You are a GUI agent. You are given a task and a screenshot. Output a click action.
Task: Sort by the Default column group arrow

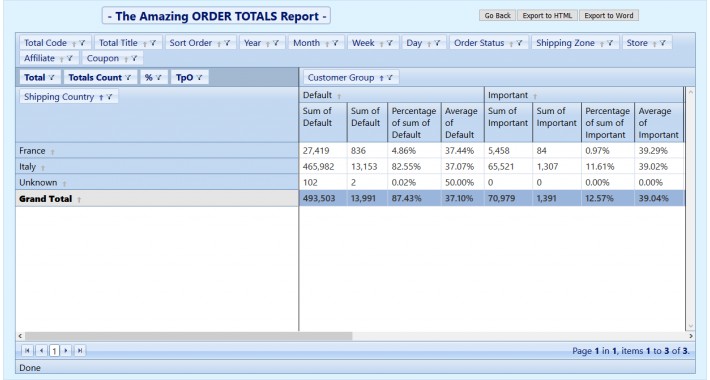click(x=339, y=96)
